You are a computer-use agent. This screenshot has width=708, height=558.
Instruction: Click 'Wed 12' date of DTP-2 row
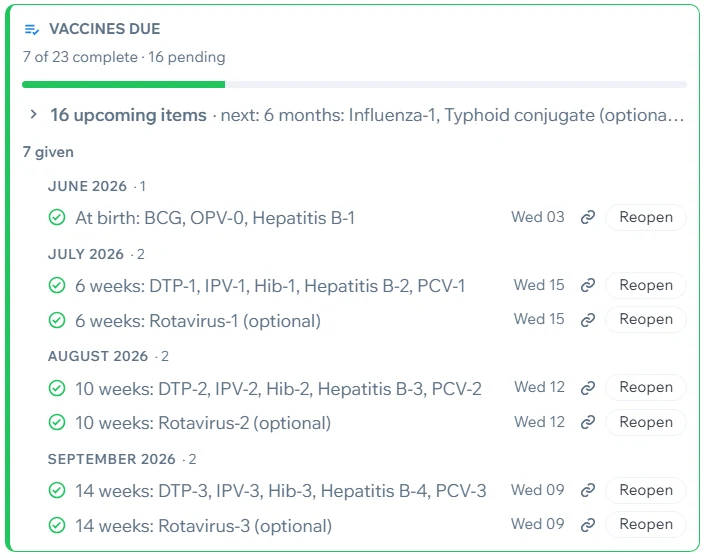coord(540,387)
